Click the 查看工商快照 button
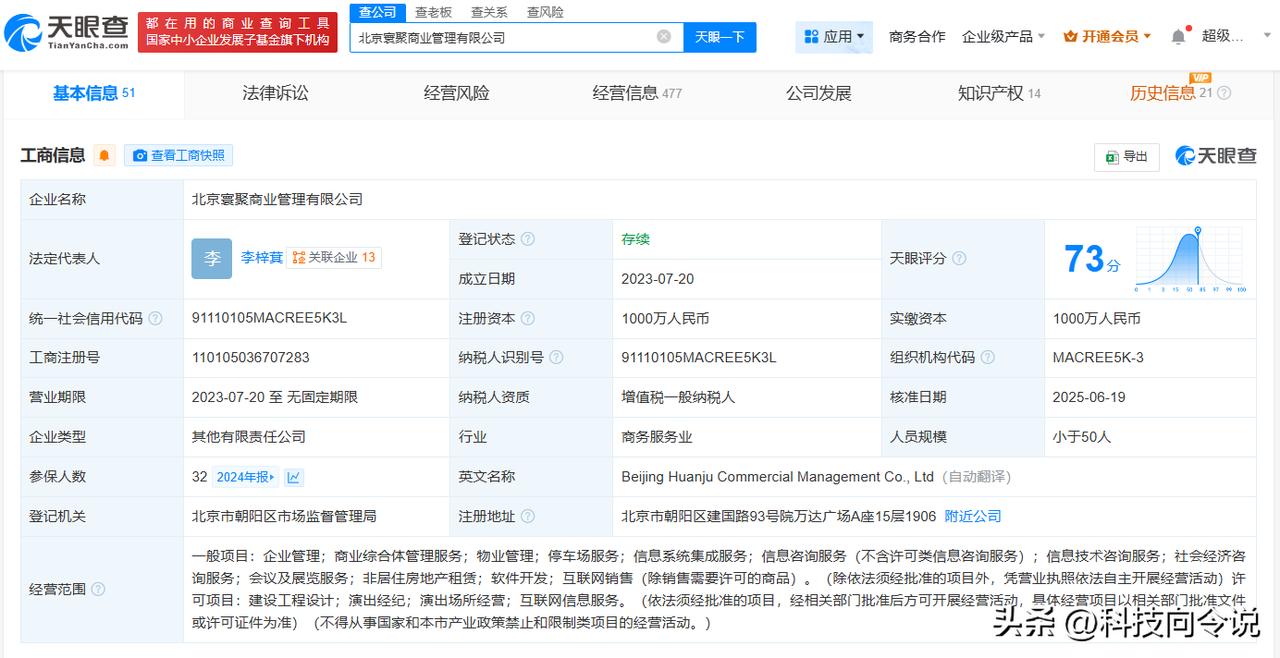1280x658 pixels. pos(179,155)
